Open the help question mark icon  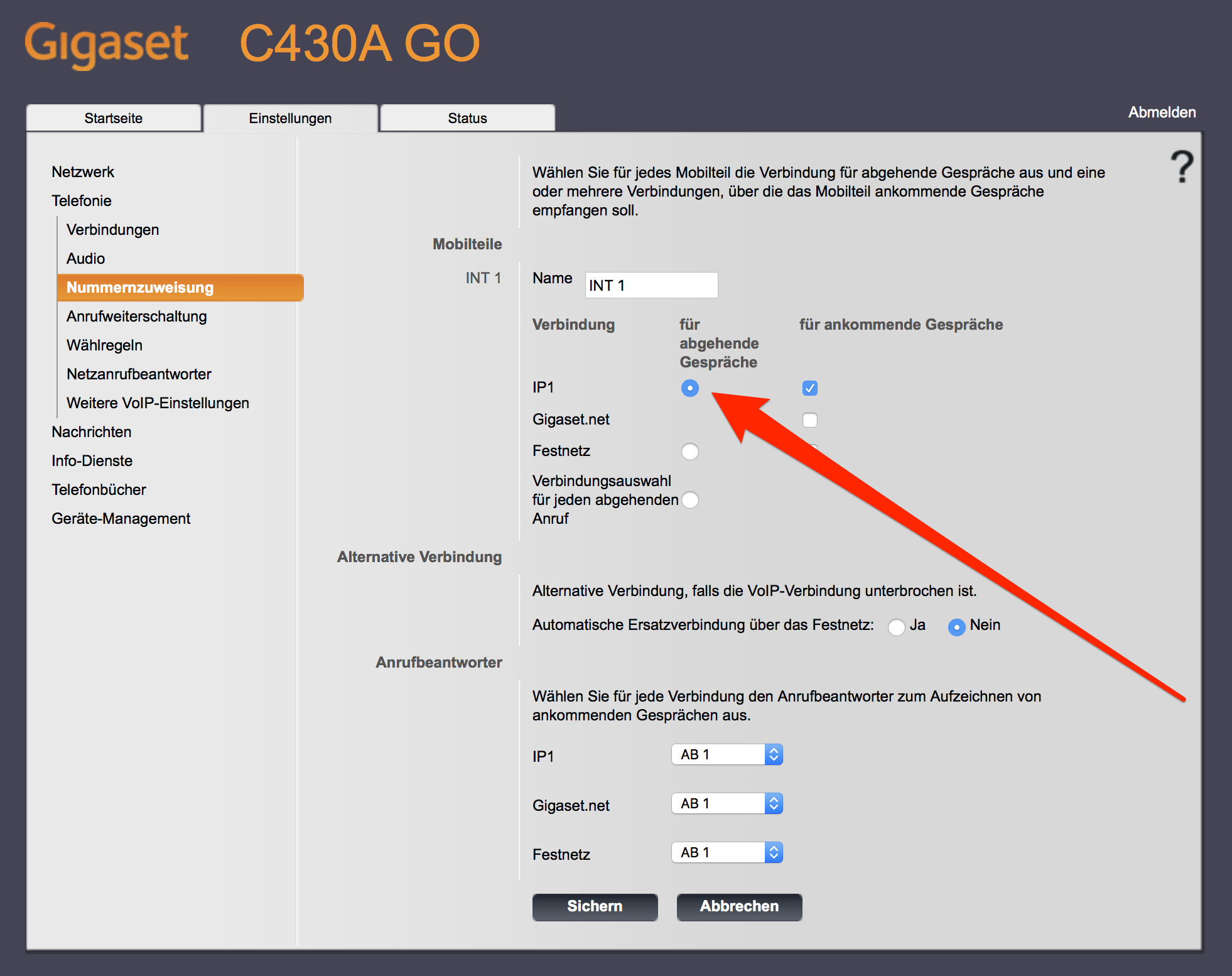(x=1182, y=167)
